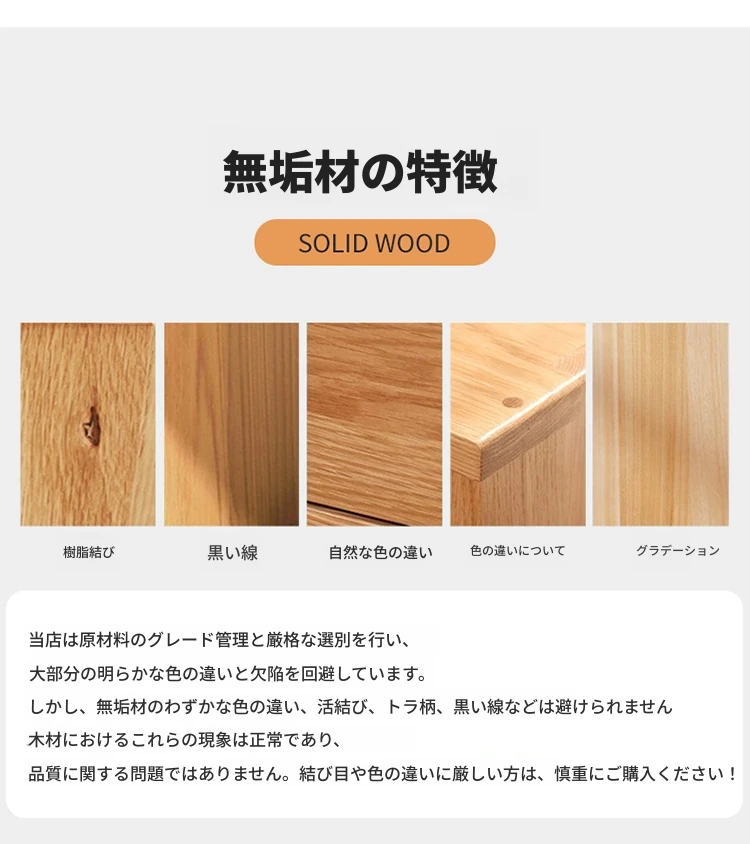
Task: Open the gradation wood sample thumbnail
Action: [661, 424]
